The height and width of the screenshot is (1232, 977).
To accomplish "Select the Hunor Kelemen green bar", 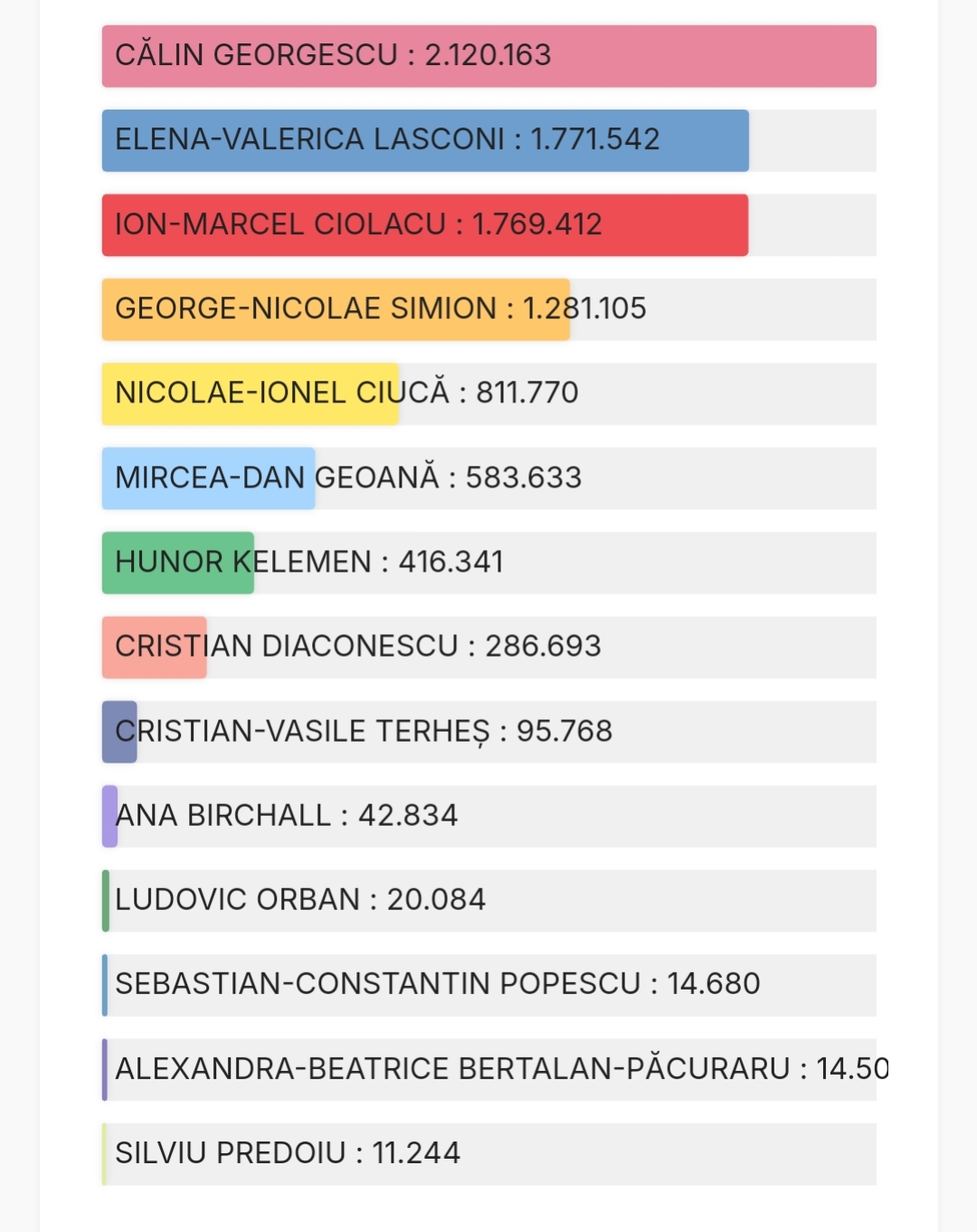I will (178, 563).
